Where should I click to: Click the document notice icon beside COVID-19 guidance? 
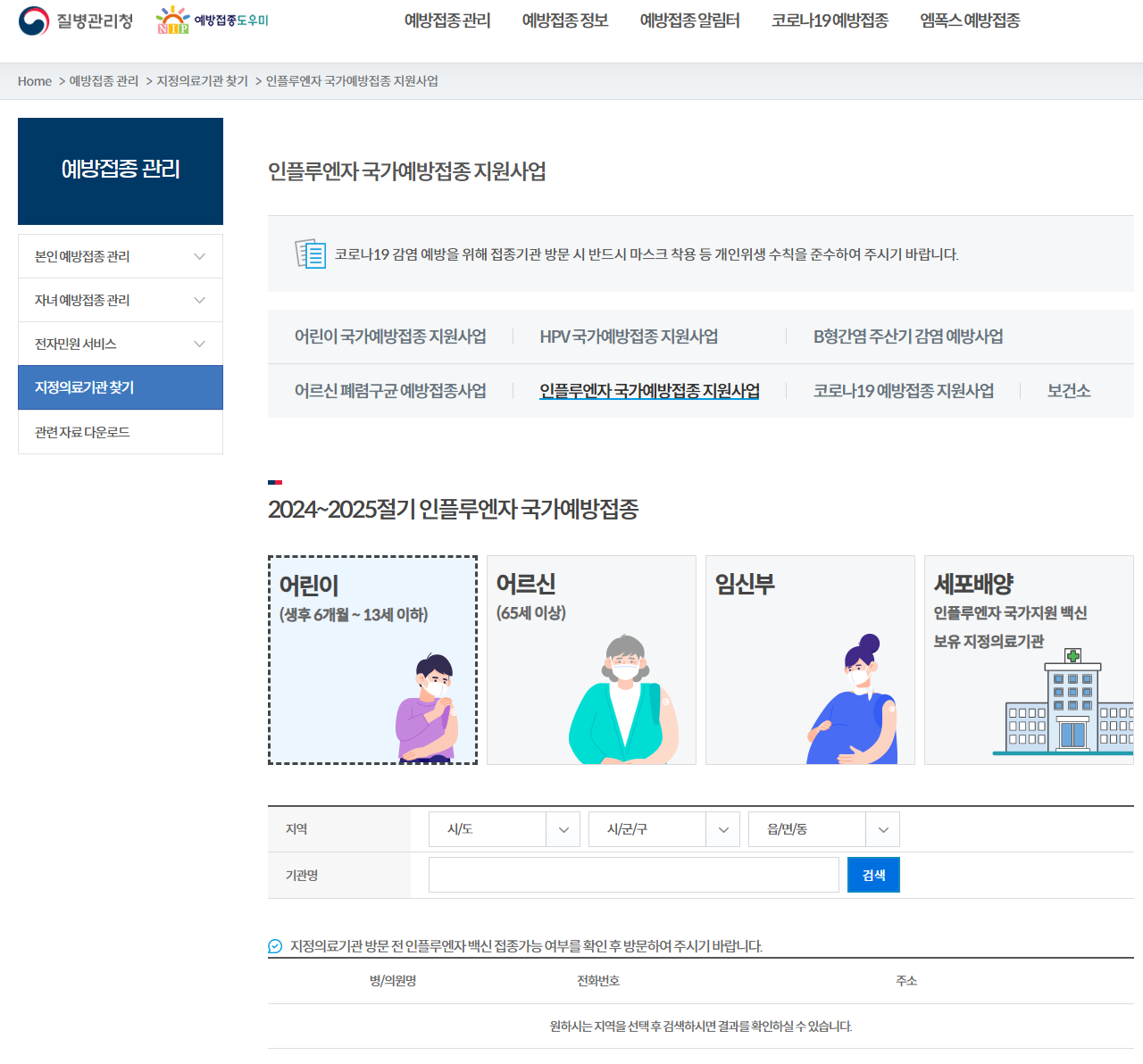pos(308,254)
